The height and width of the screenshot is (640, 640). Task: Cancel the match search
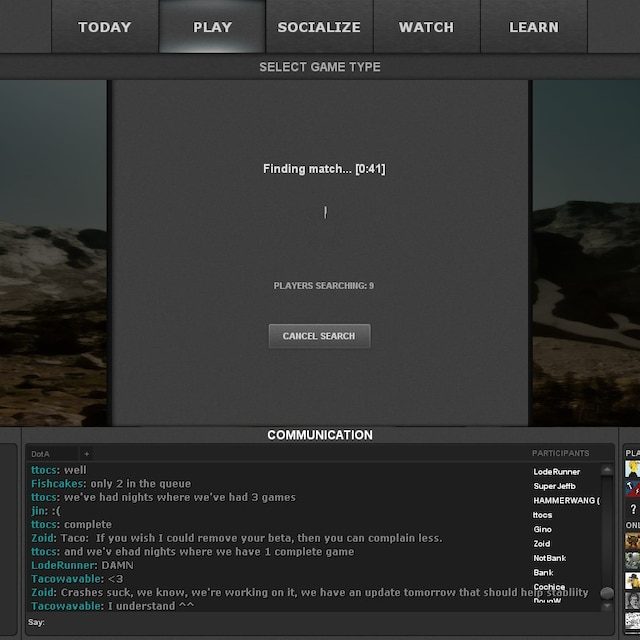pos(319,336)
